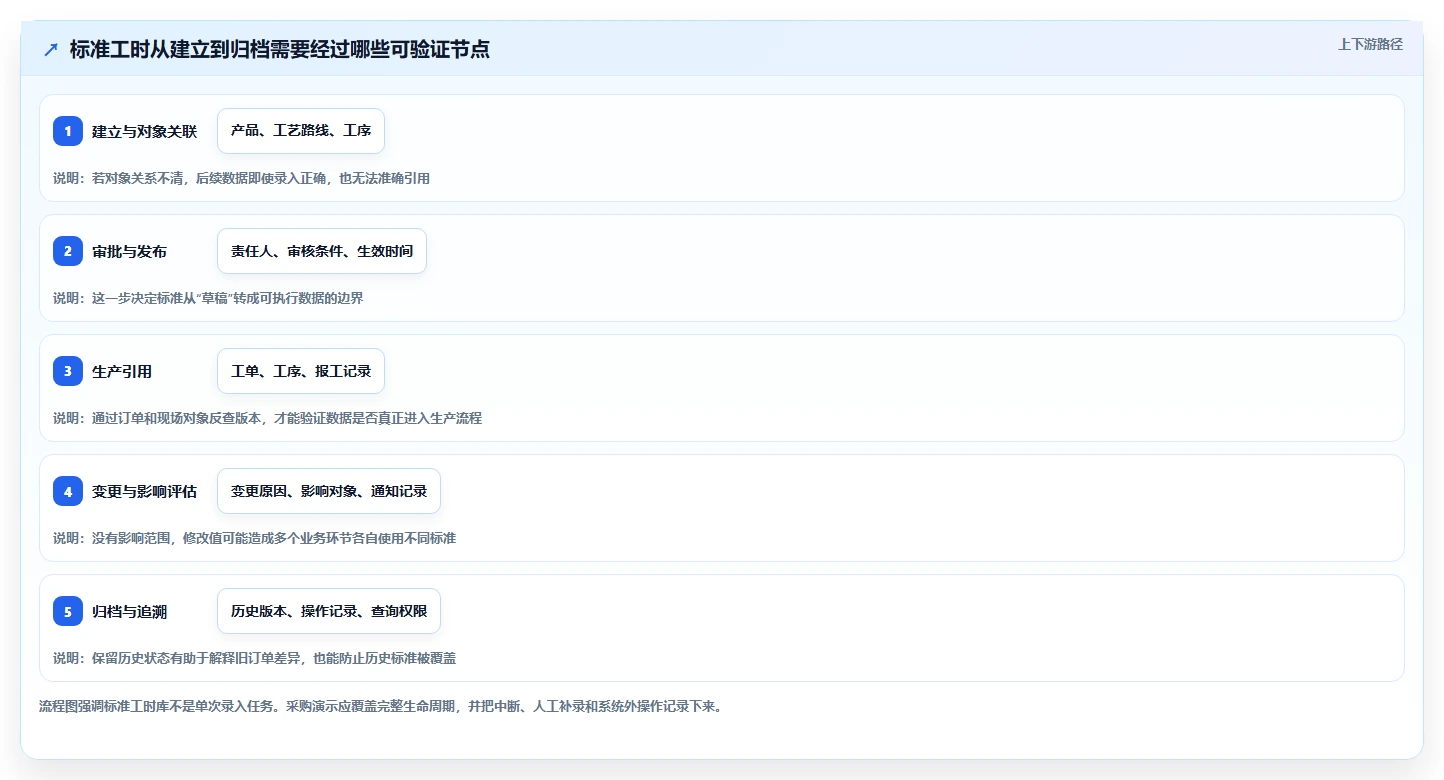This screenshot has height=780, width=1444.
Task: Click the arrow icon beside the title
Action: pos(51,49)
